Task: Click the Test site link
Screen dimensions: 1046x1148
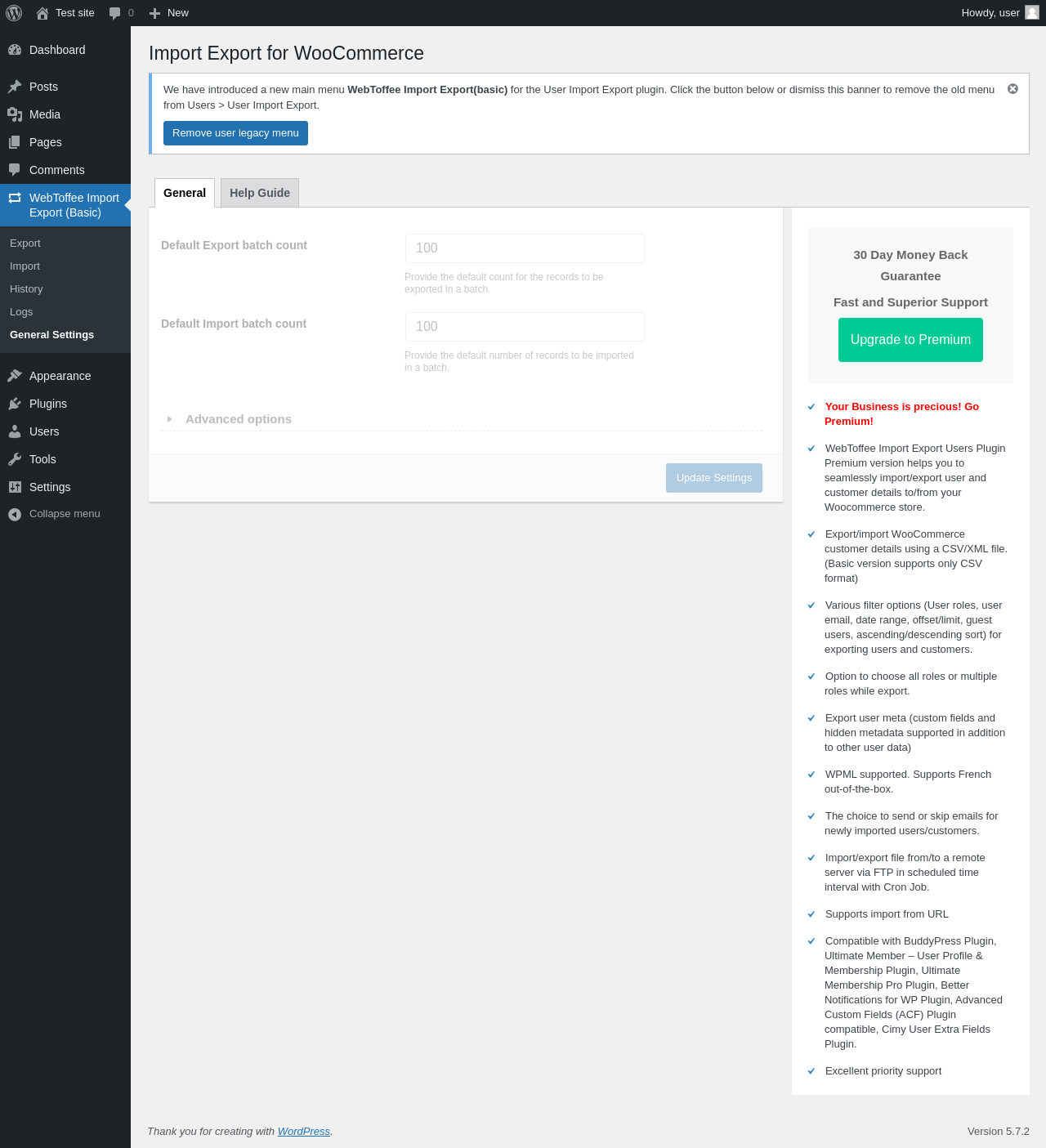Action: click(x=75, y=13)
